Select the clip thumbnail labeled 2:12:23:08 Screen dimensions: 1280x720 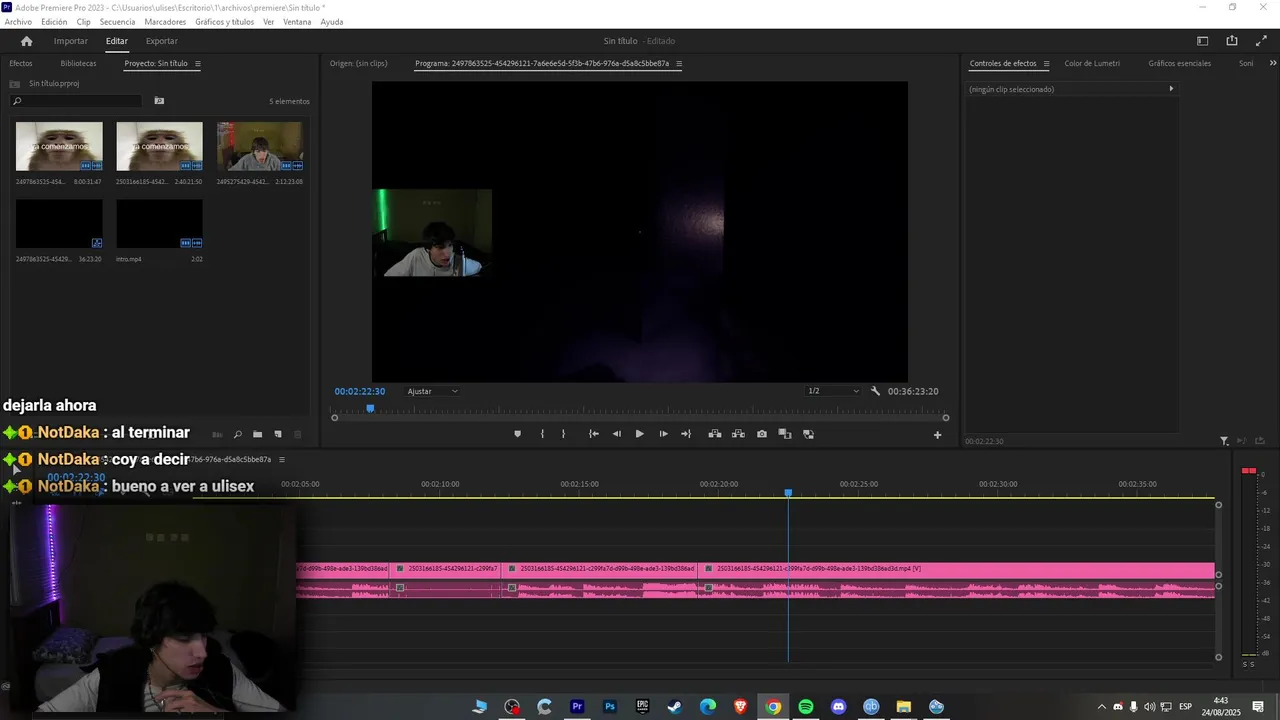pos(260,146)
